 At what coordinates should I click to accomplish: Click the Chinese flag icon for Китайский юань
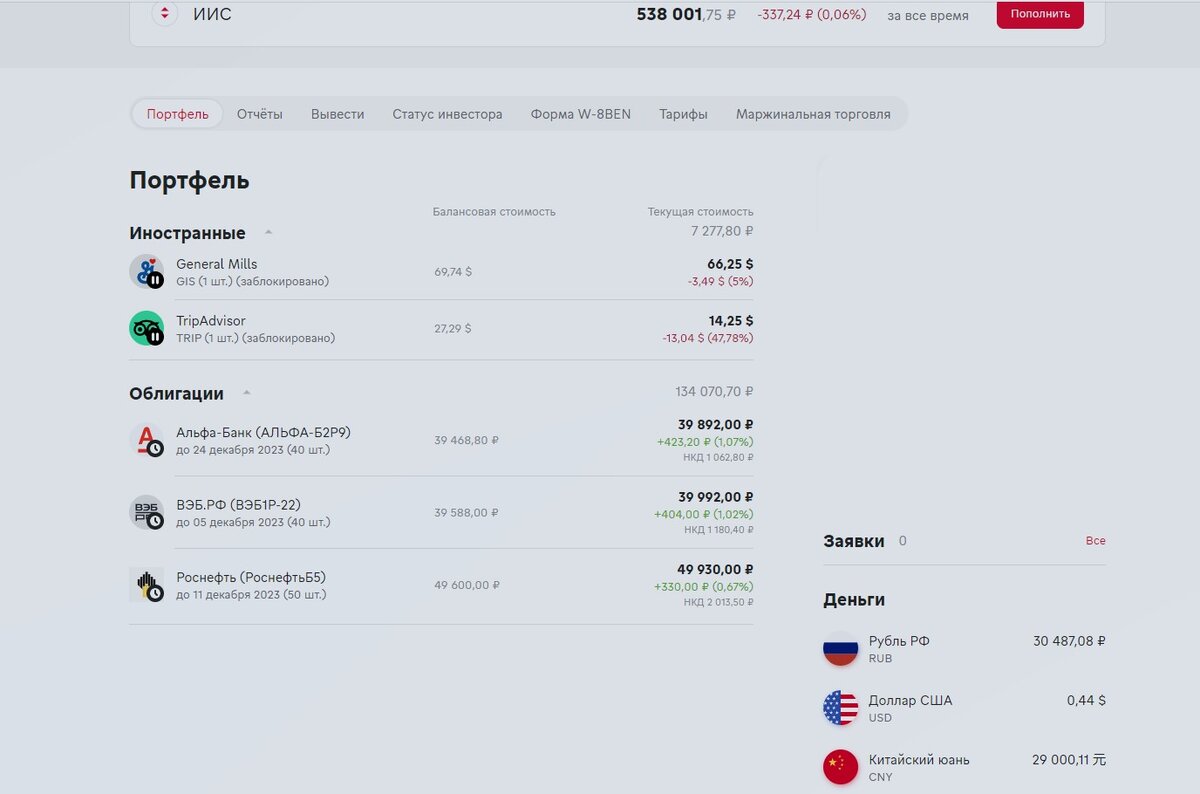[x=841, y=767]
